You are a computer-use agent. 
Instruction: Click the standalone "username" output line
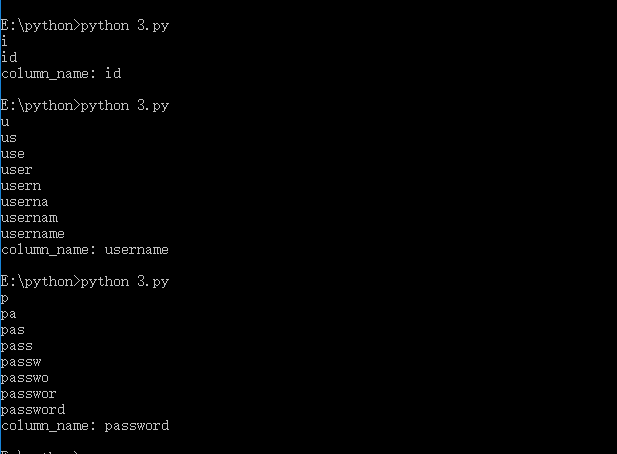point(33,233)
